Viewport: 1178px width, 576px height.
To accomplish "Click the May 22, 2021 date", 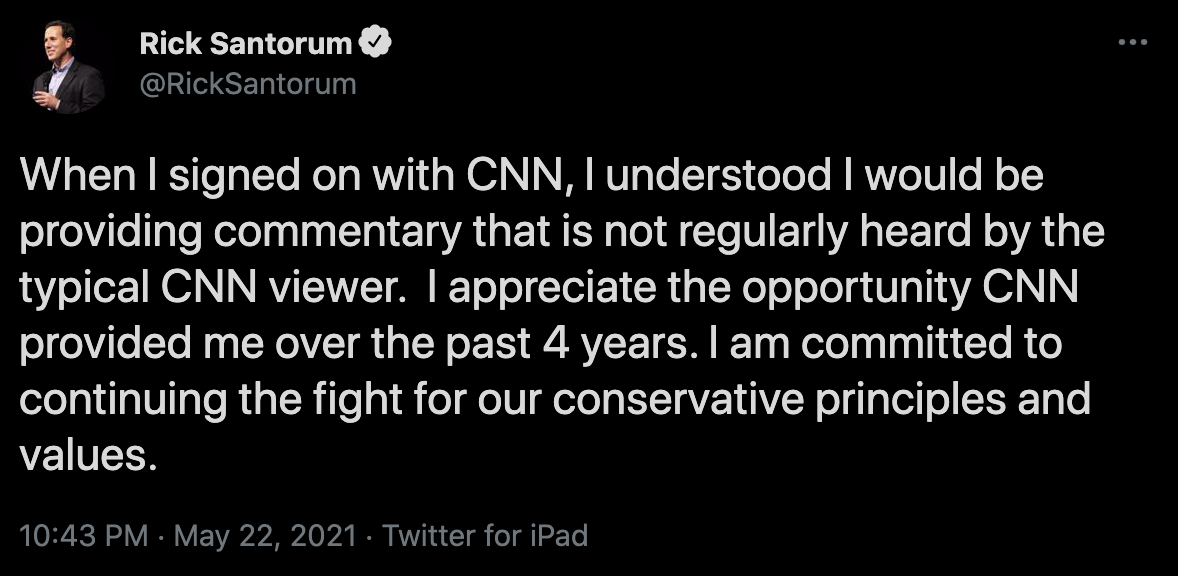I will (x=265, y=536).
